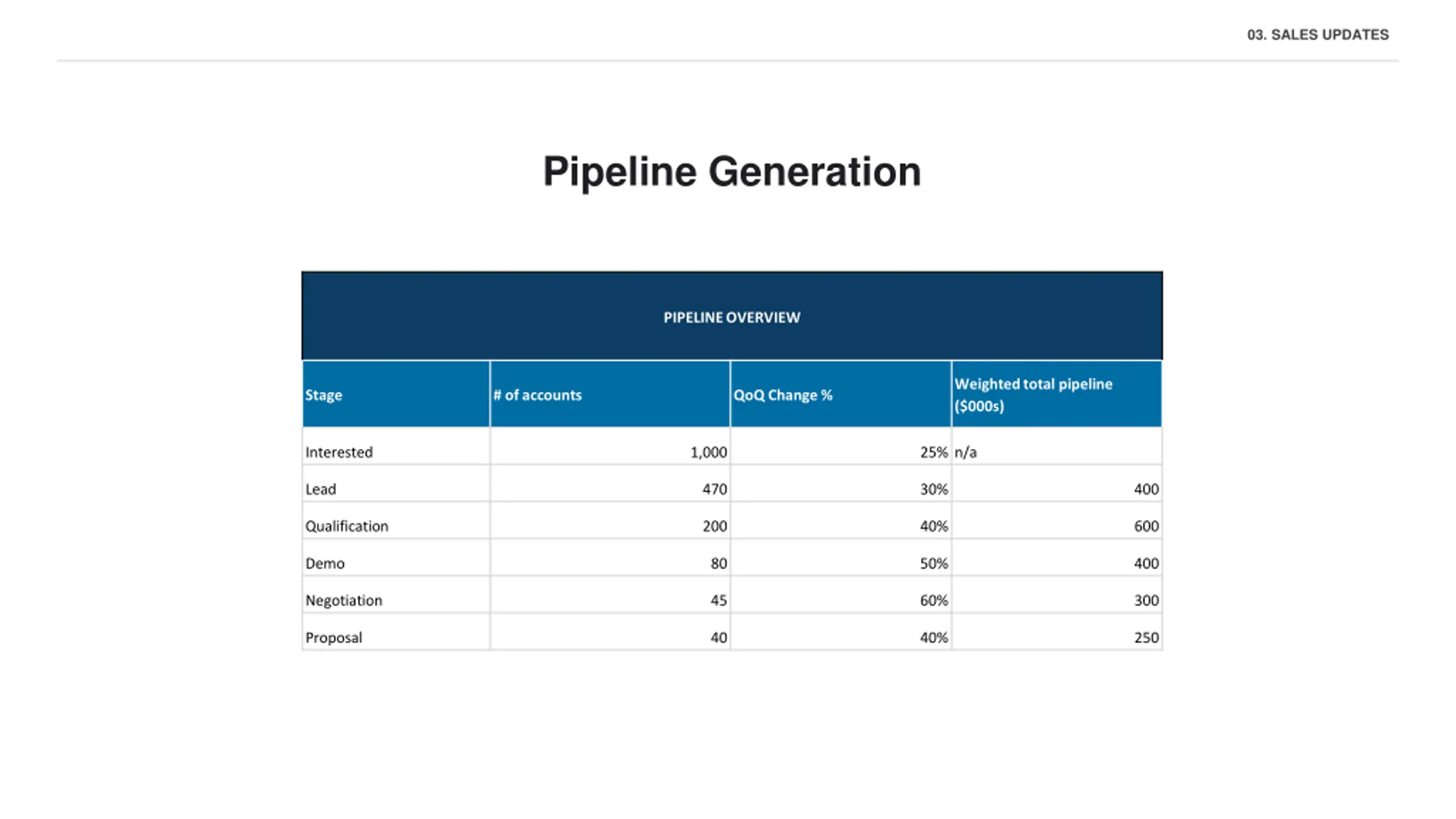Click the 03. SALES UPDATES section label
This screenshot has width=1456, height=819.
click(1317, 35)
